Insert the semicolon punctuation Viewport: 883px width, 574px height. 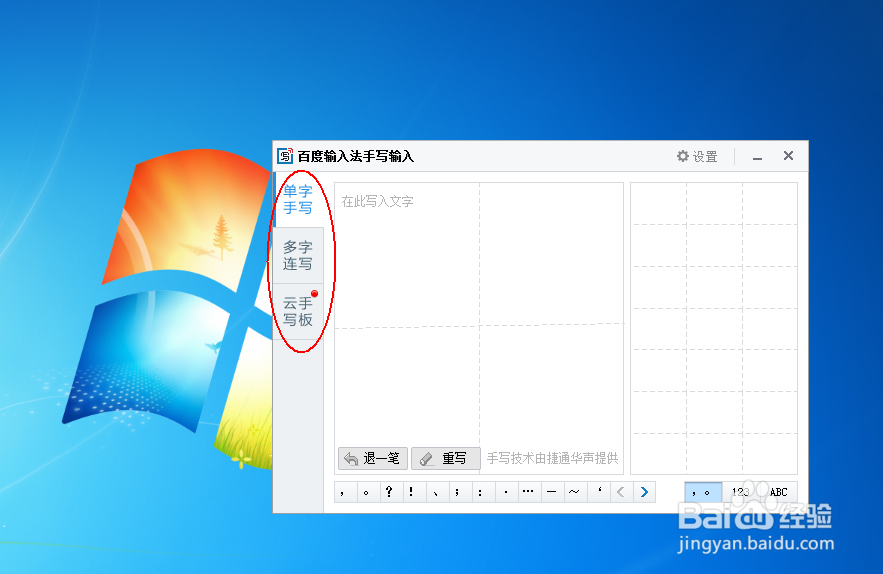pyautogui.click(x=461, y=492)
